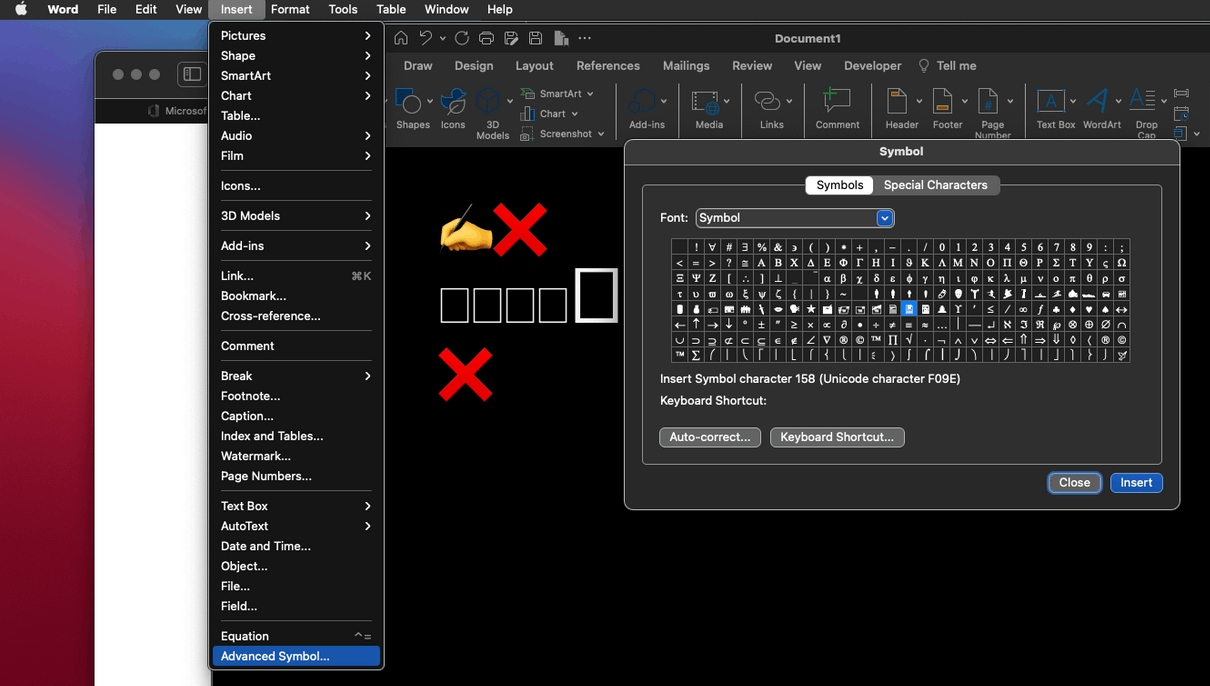
Task: Click the Print icon in the title toolbar
Action: click(486, 38)
